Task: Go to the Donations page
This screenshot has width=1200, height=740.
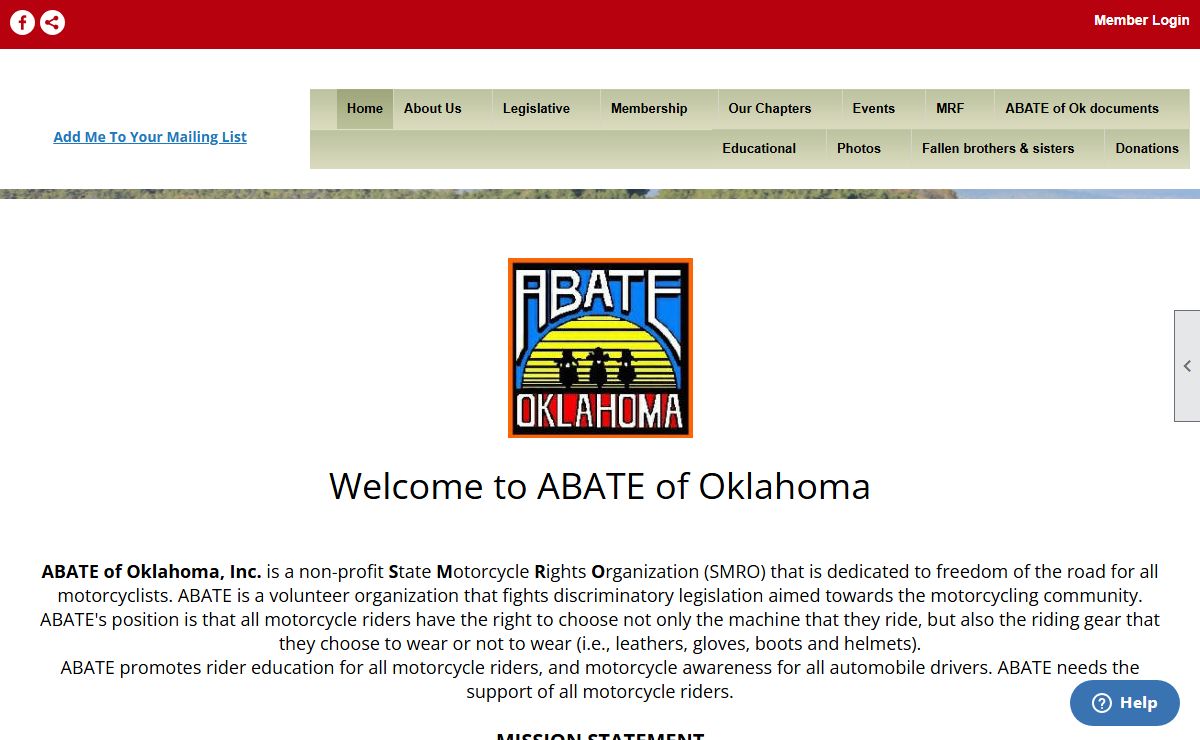Action: pyautogui.click(x=1147, y=149)
